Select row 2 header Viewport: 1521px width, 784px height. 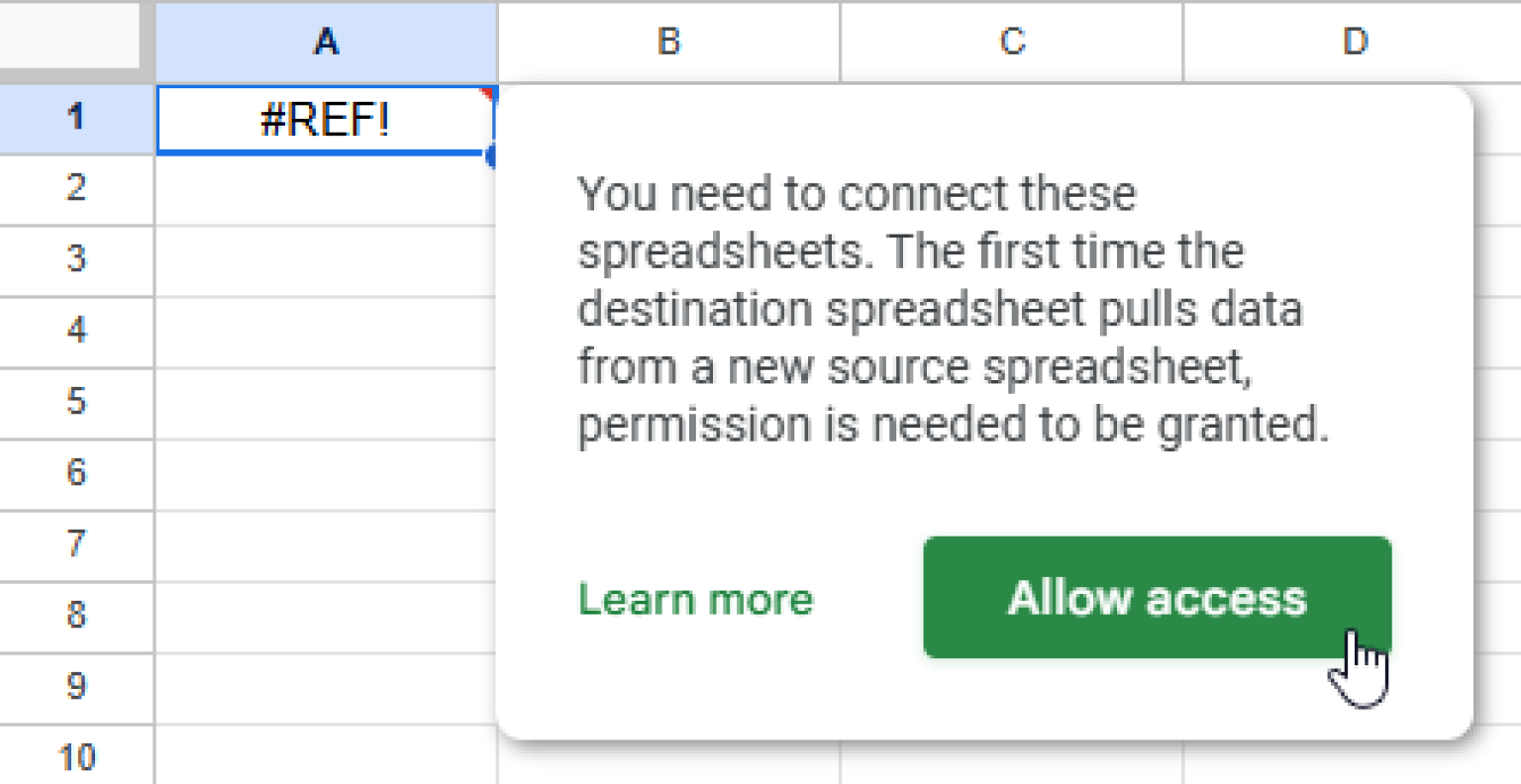[76, 188]
